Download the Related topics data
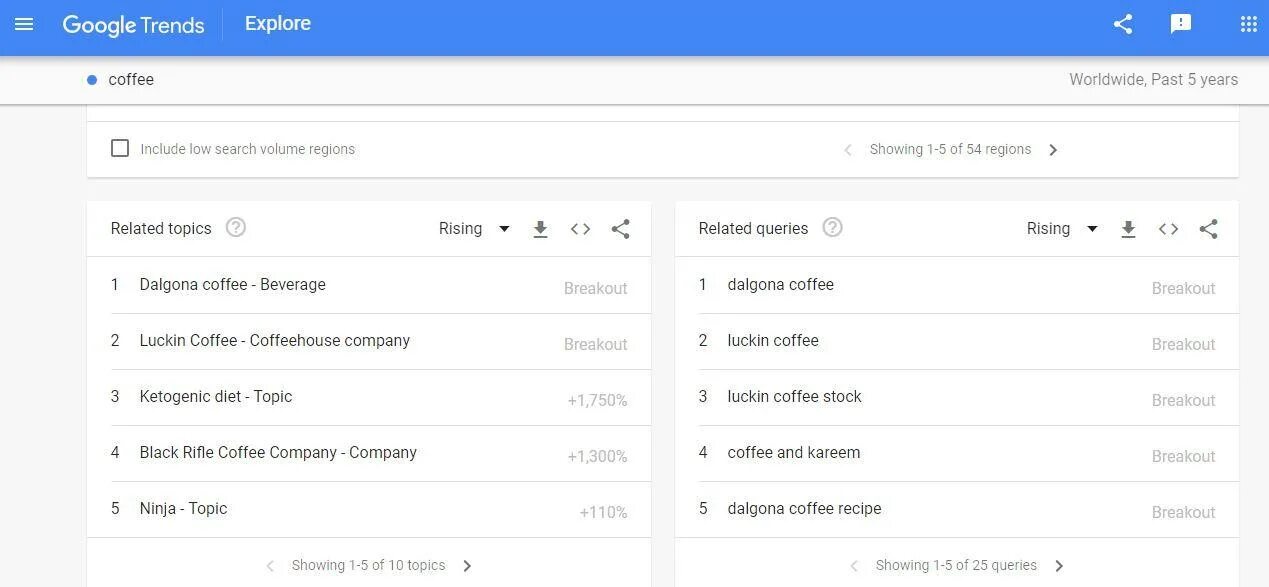Screen dimensions: 1269x587 click(x=541, y=228)
